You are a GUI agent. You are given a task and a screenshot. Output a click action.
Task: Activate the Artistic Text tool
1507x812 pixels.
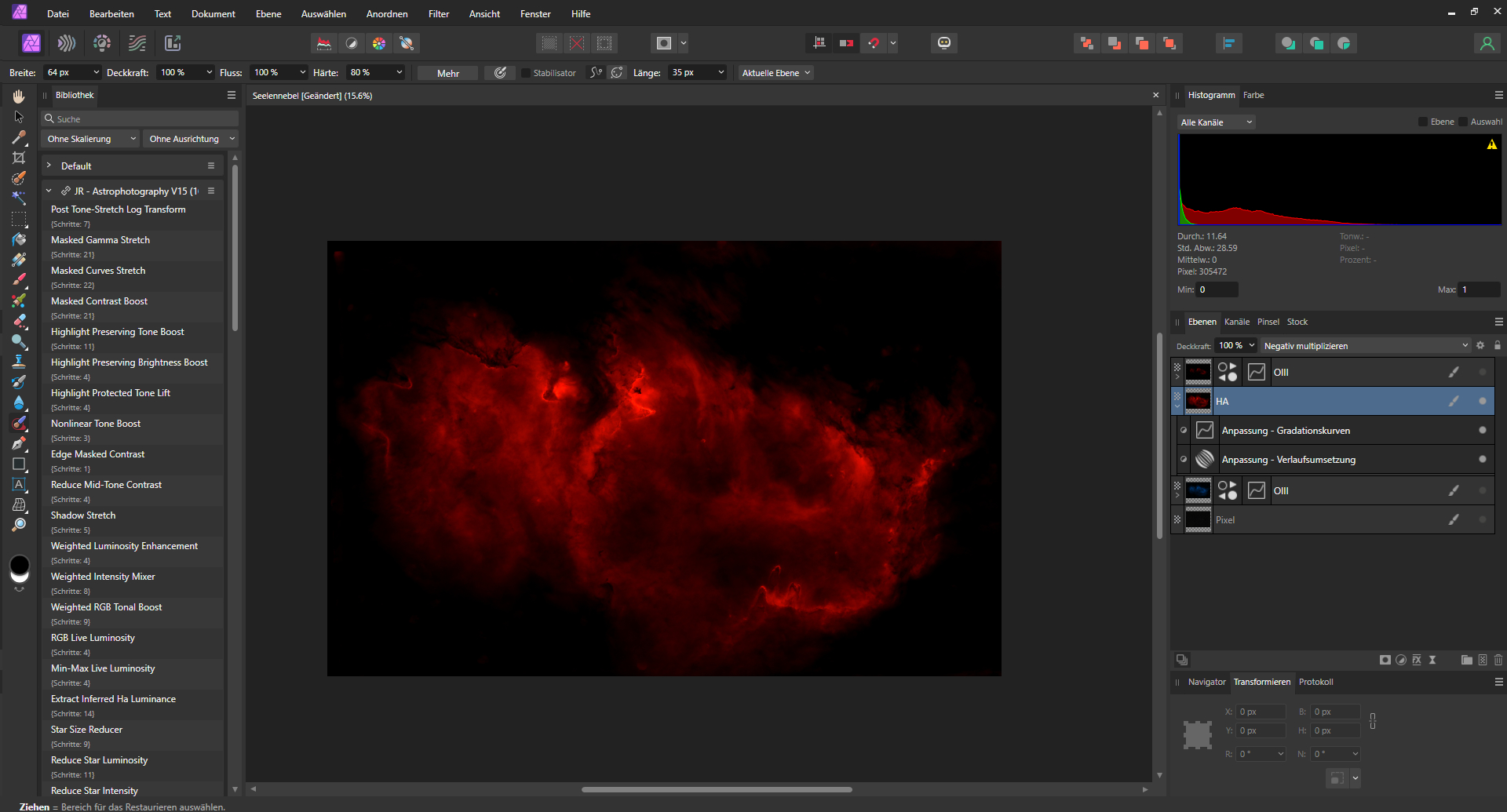pos(19,484)
